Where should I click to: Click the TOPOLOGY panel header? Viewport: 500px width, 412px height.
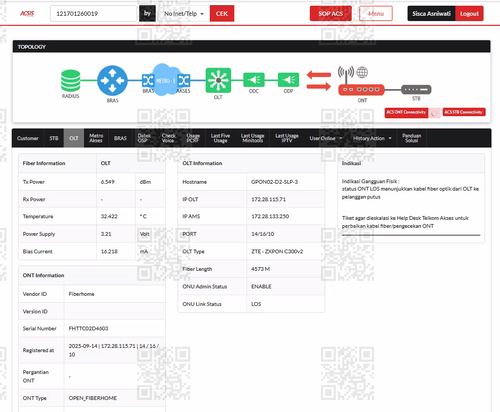(x=251, y=47)
